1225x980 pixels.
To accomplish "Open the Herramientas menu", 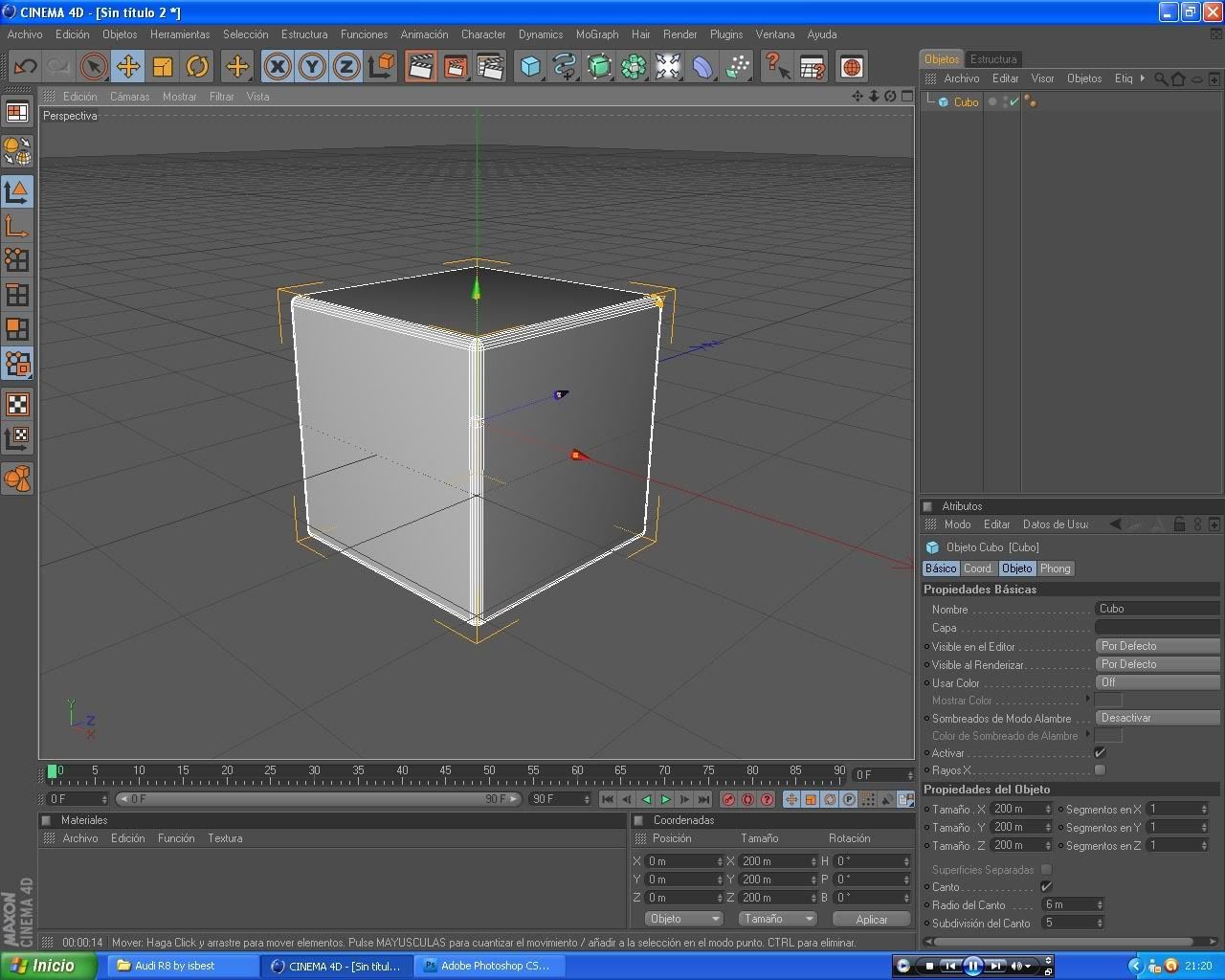I will point(180,34).
